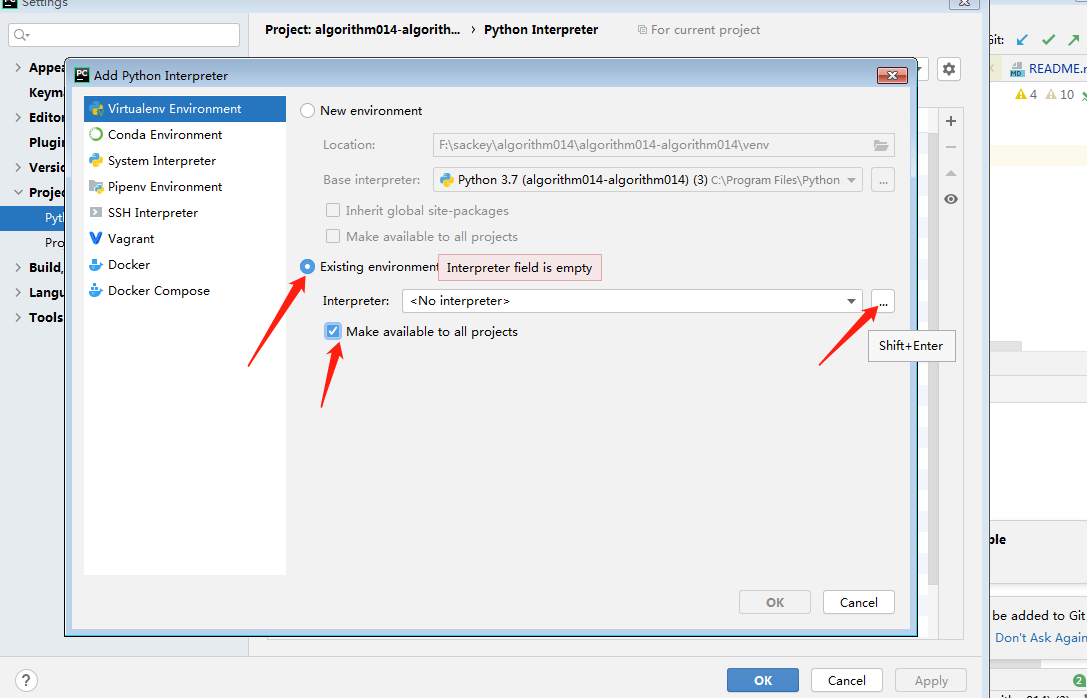
Task: Click the Settings search field
Action: [x=124, y=35]
